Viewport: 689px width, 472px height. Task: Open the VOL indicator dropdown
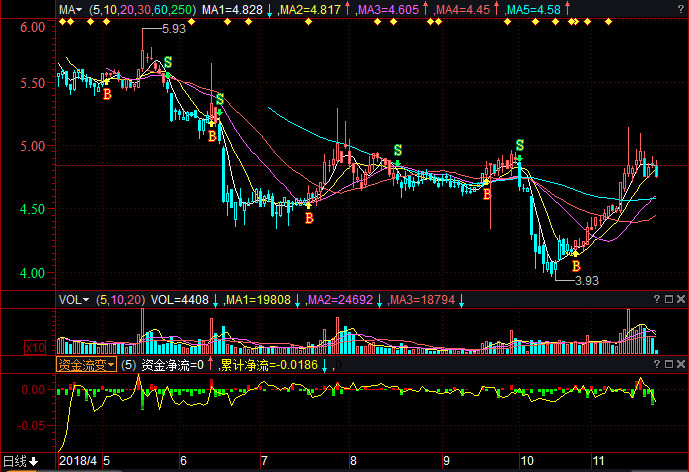point(73,299)
